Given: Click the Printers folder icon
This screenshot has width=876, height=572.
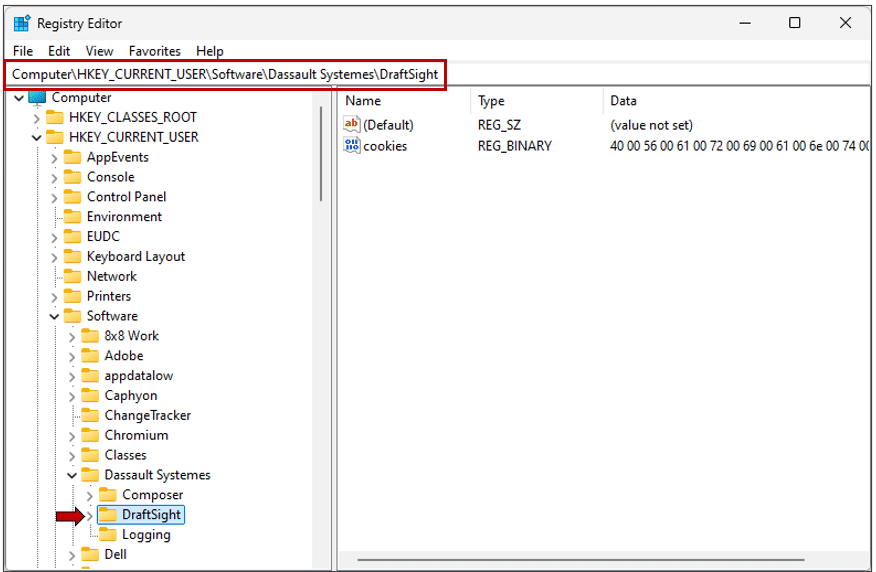Looking at the screenshot, I should (x=72, y=296).
